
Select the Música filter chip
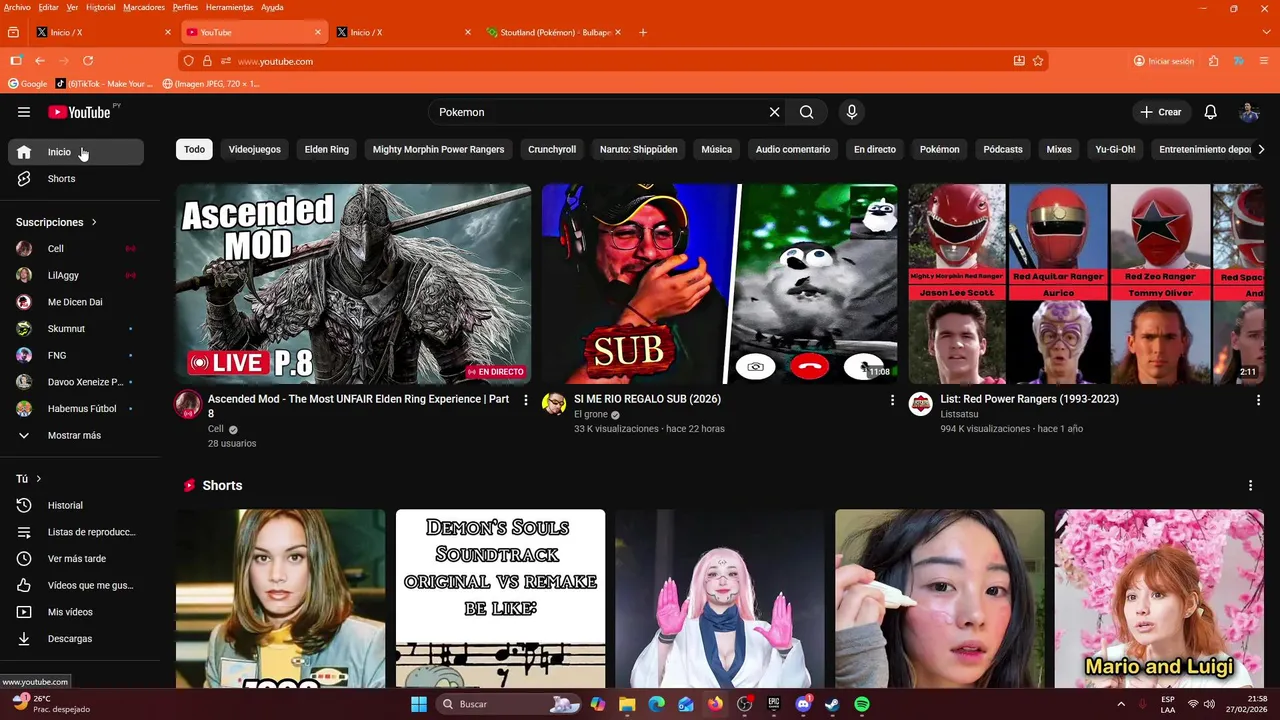click(717, 150)
